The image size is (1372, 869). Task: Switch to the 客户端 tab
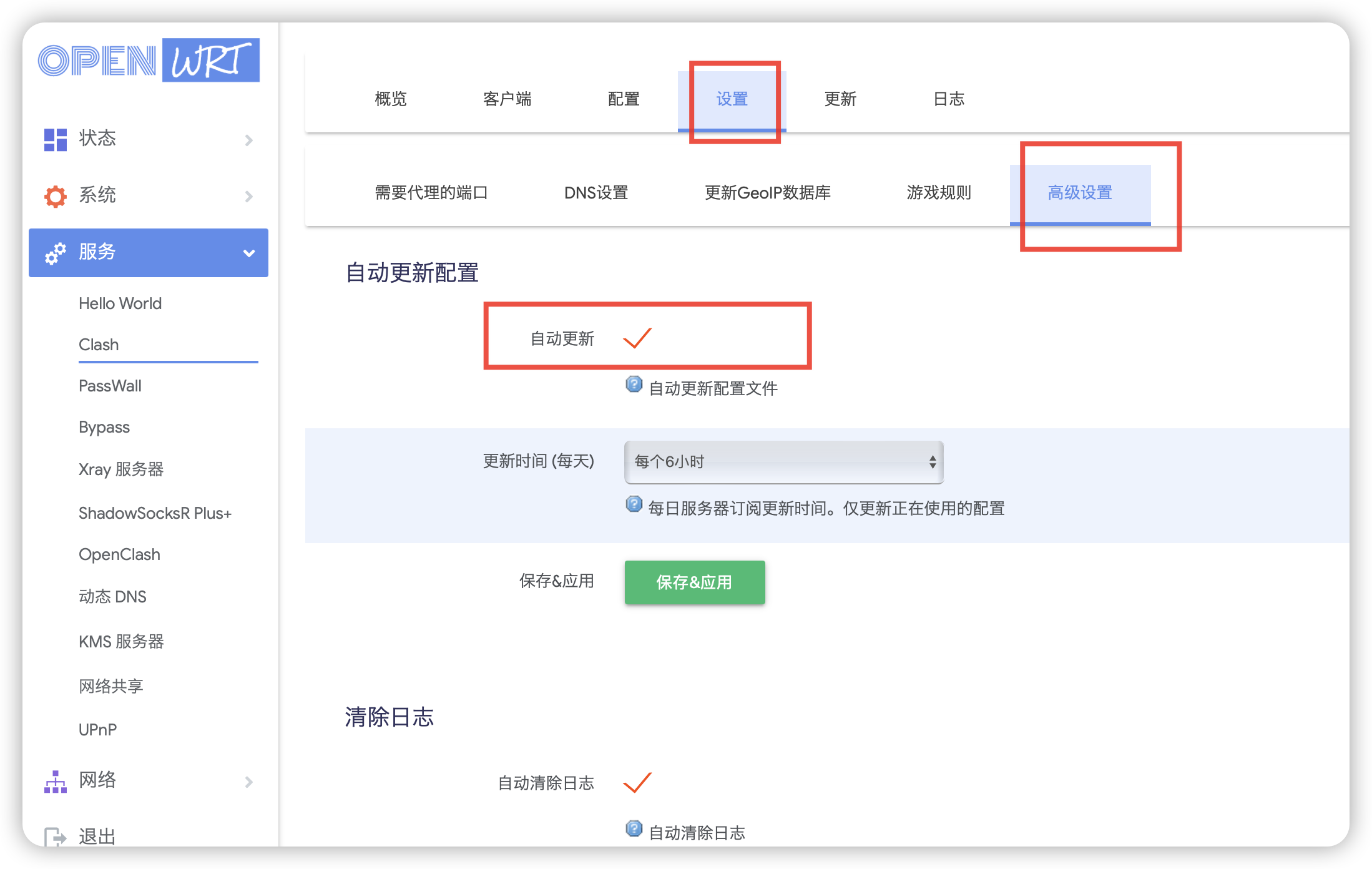(507, 99)
